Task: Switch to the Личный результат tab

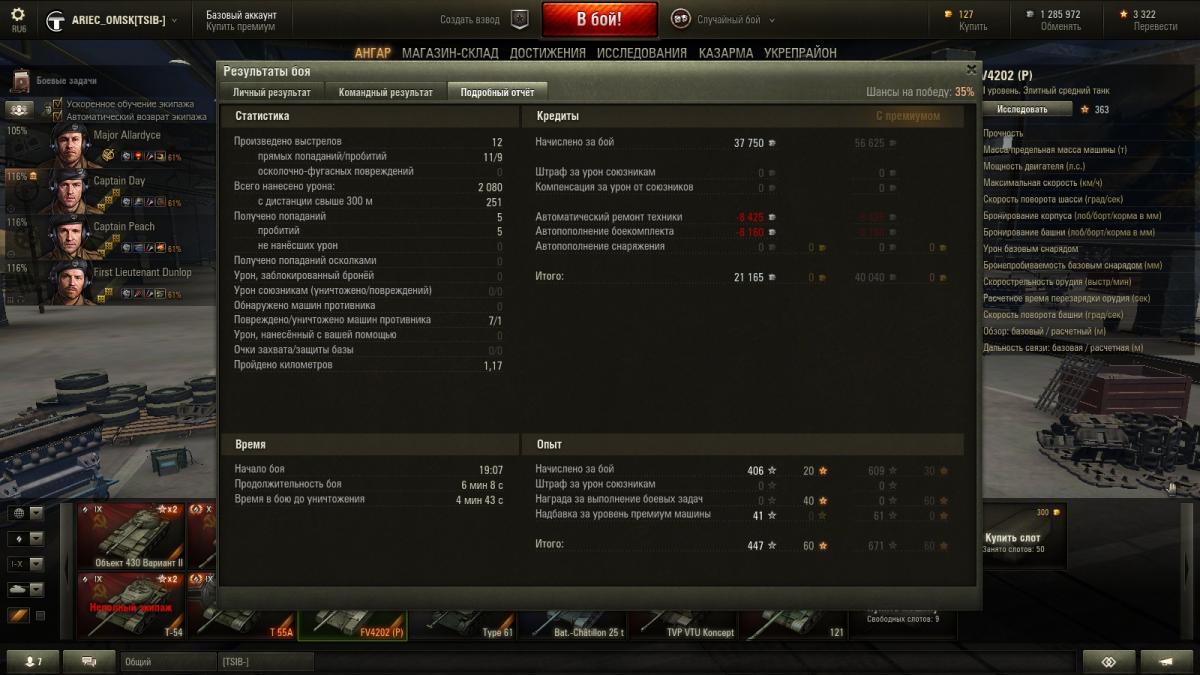Action: 272,92
